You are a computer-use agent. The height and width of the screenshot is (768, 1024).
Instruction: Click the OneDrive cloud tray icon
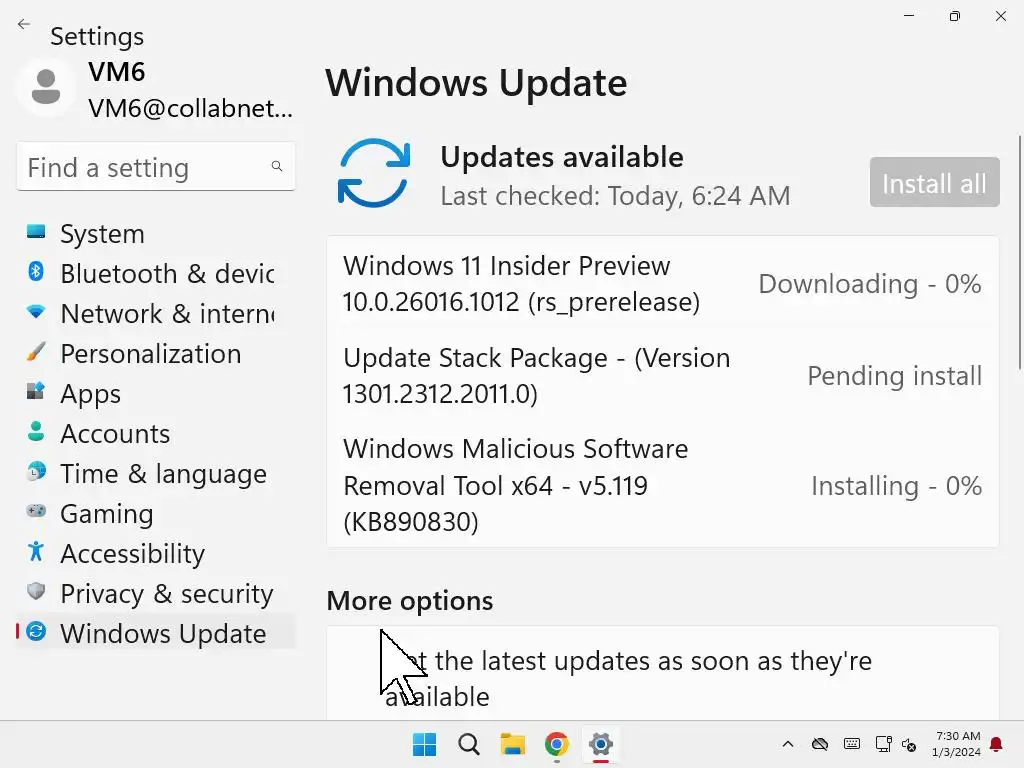pyautogui.click(x=820, y=744)
